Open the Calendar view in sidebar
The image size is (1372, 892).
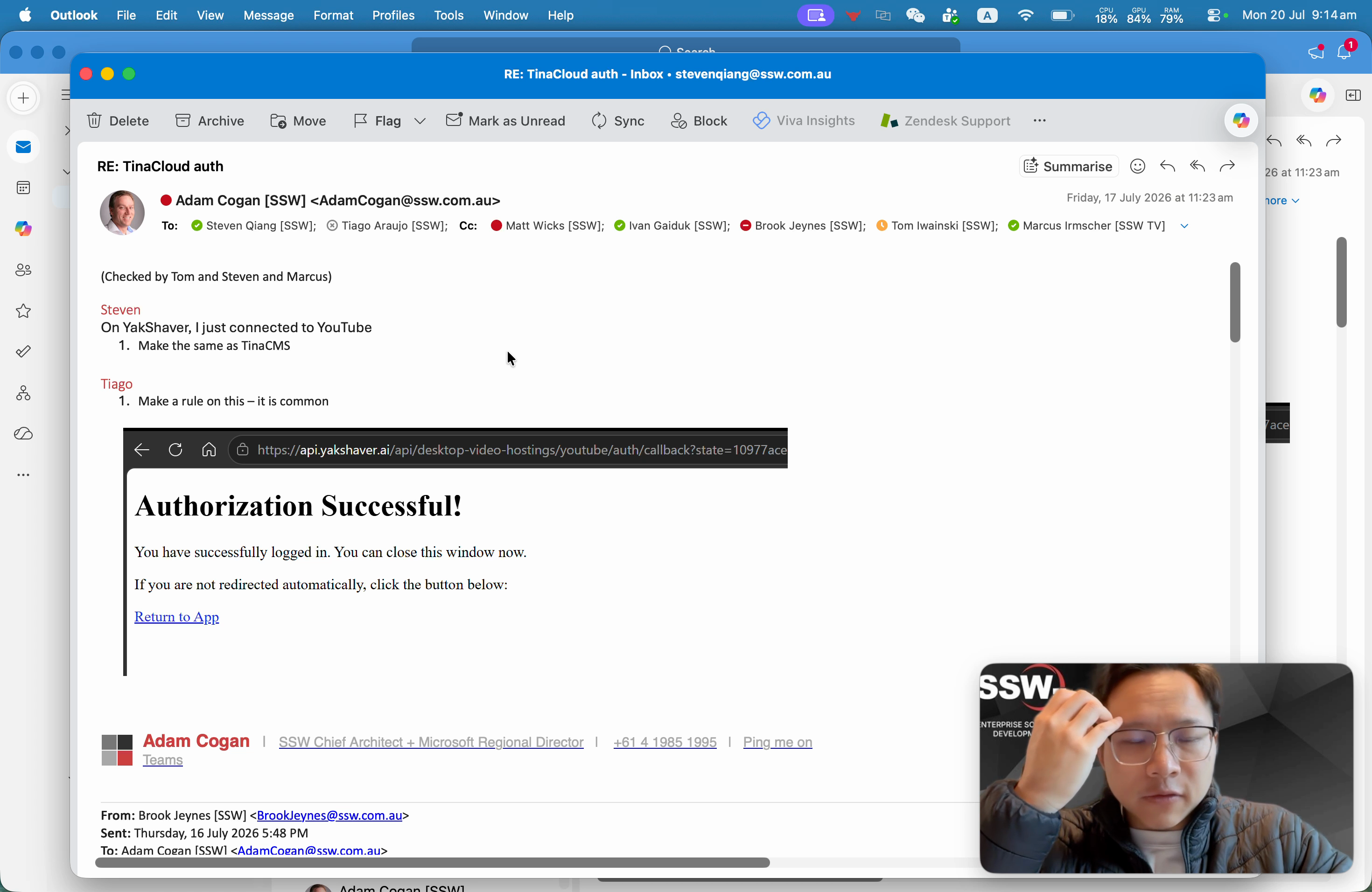(24, 188)
